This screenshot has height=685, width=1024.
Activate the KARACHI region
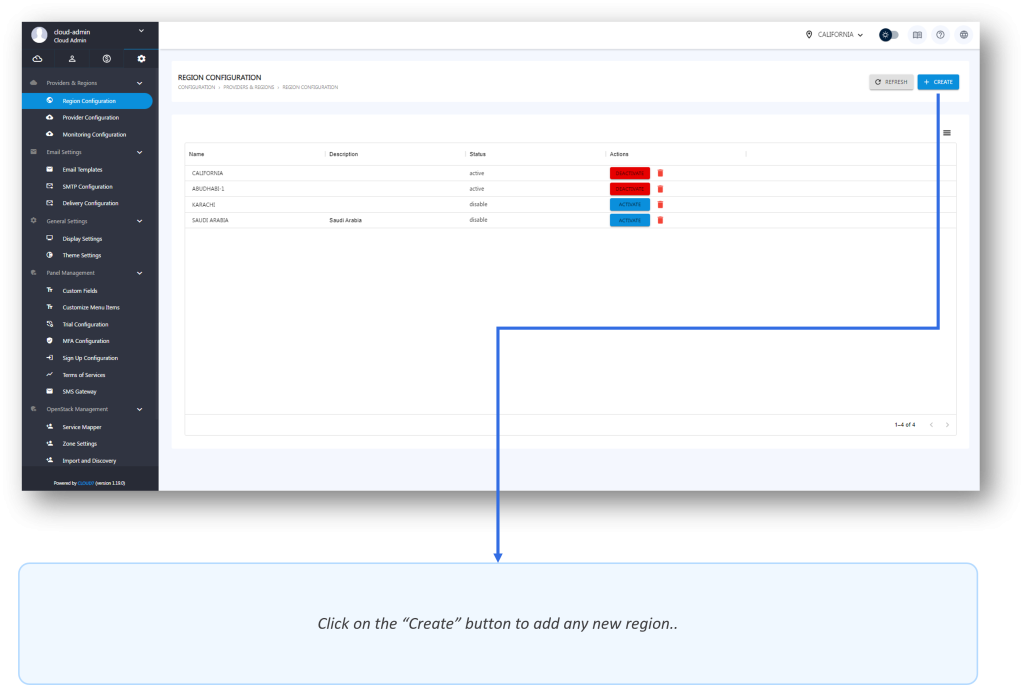629,204
